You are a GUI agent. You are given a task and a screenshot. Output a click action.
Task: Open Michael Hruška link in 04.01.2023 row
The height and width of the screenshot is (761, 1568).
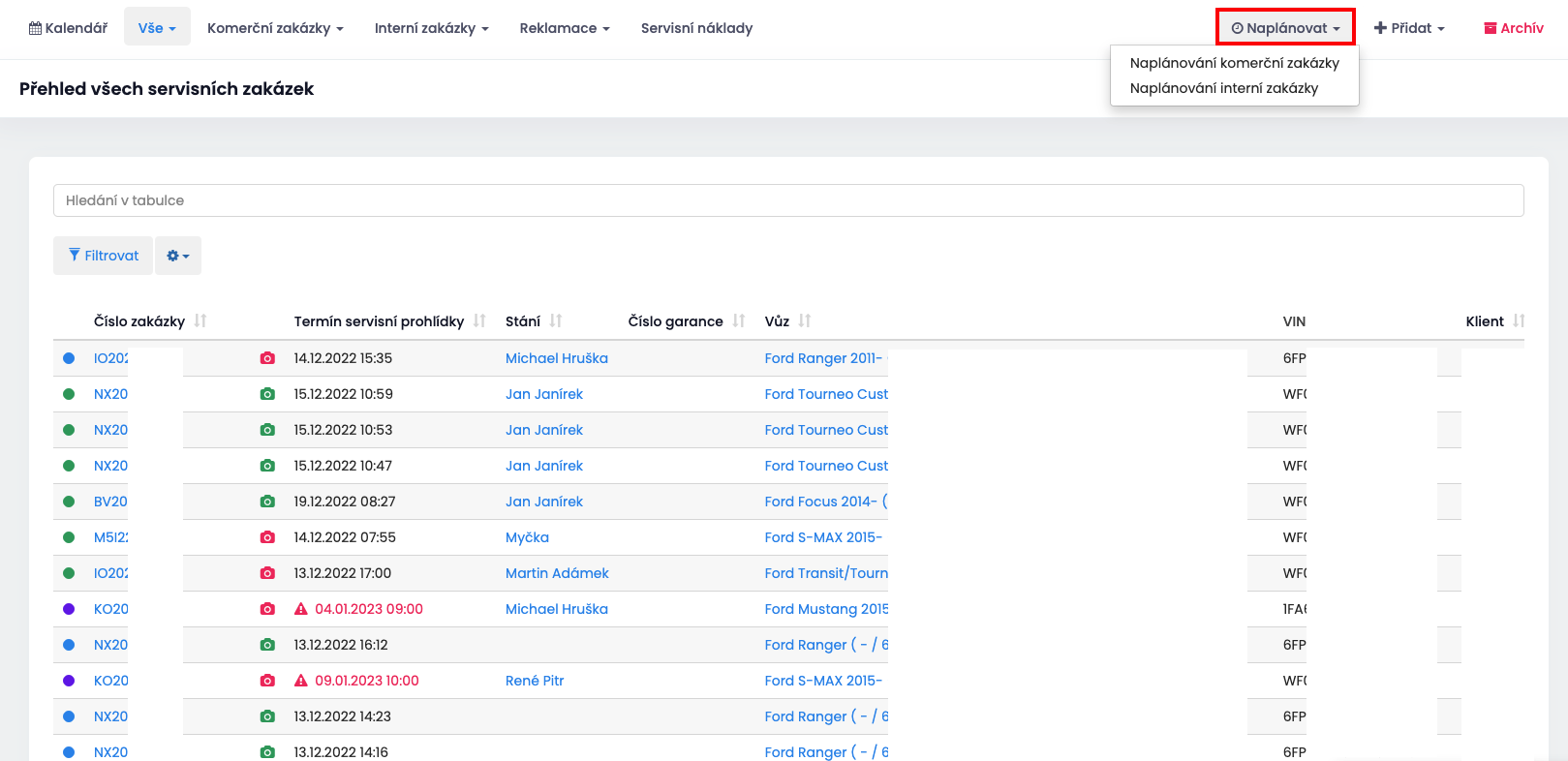coord(557,609)
